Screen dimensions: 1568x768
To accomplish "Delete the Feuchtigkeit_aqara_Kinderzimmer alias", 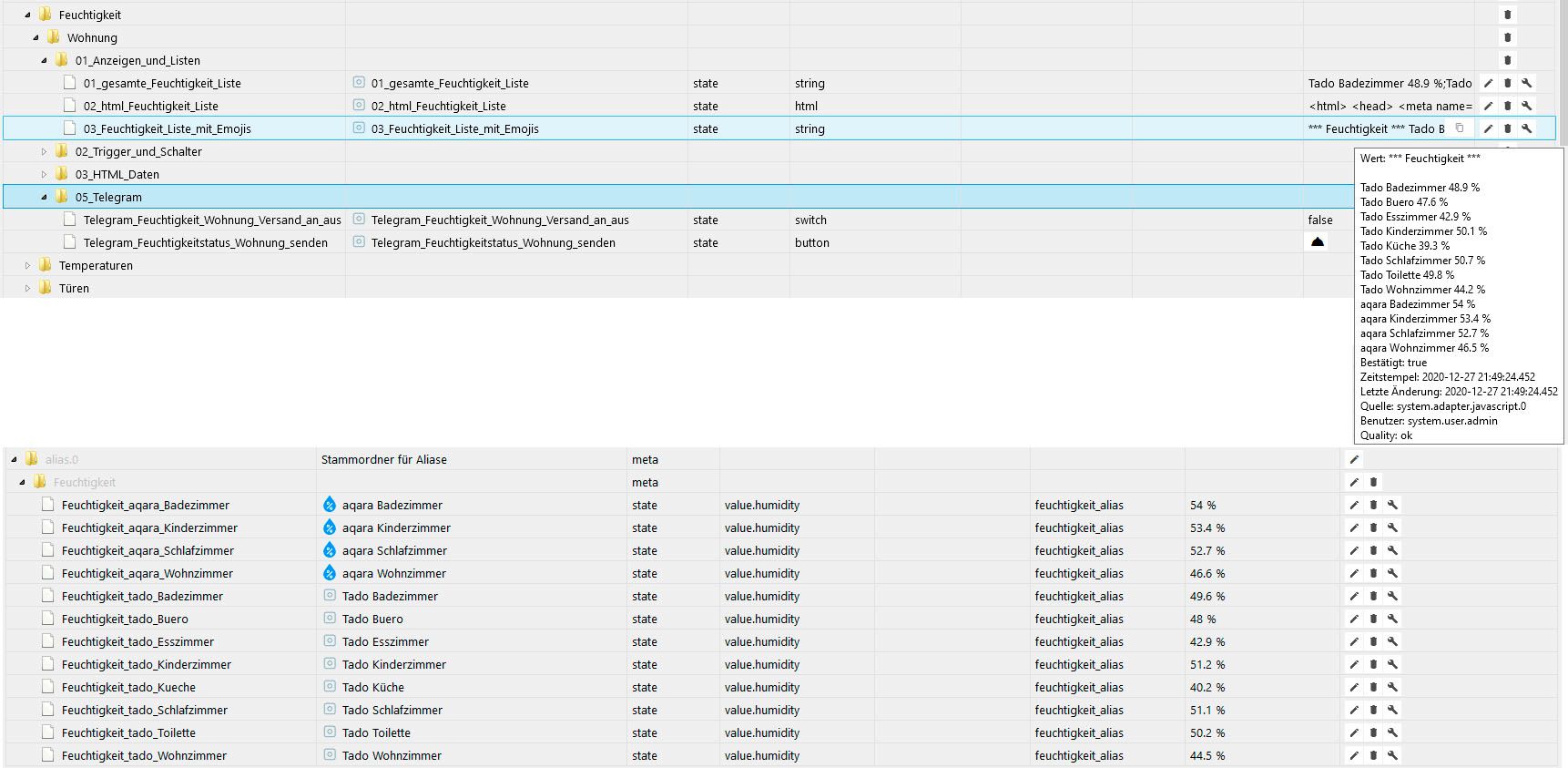I will [x=1373, y=527].
